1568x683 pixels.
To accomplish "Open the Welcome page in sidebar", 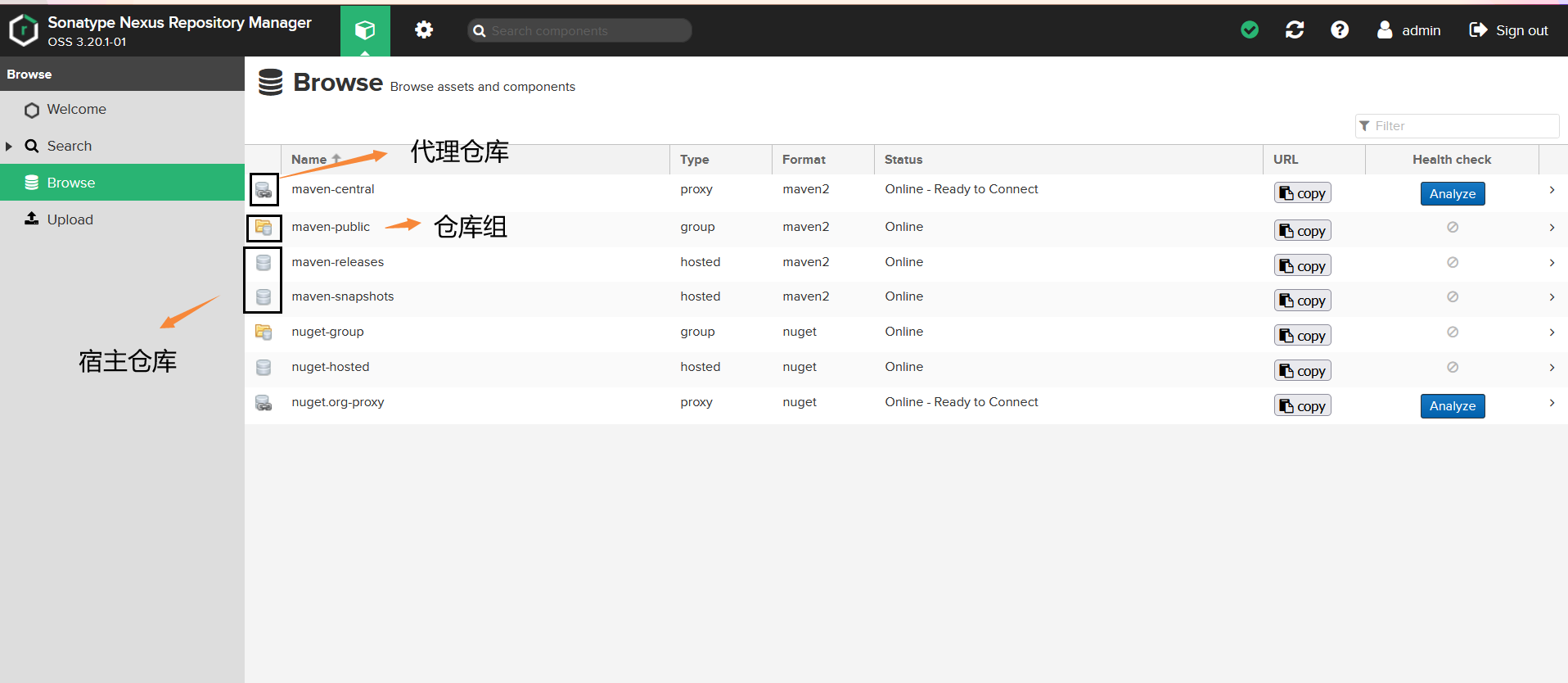I will [x=123, y=109].
